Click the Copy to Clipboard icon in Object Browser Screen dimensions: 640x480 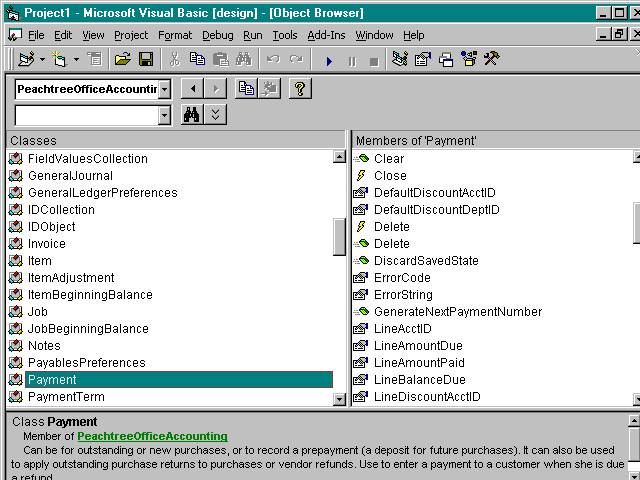click(x=245, y=89)
